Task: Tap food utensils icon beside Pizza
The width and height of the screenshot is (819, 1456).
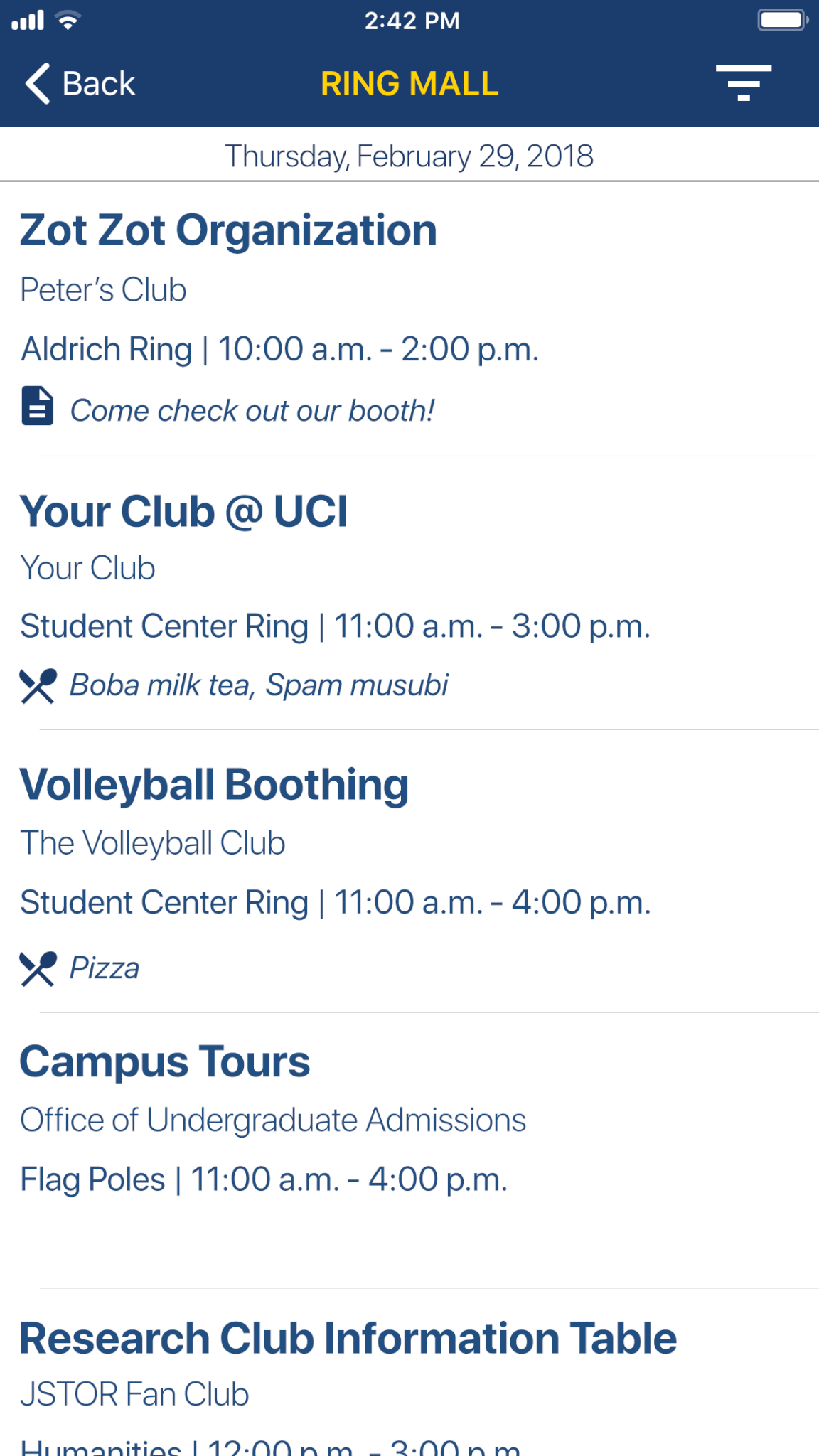Action: click(38, 968)
